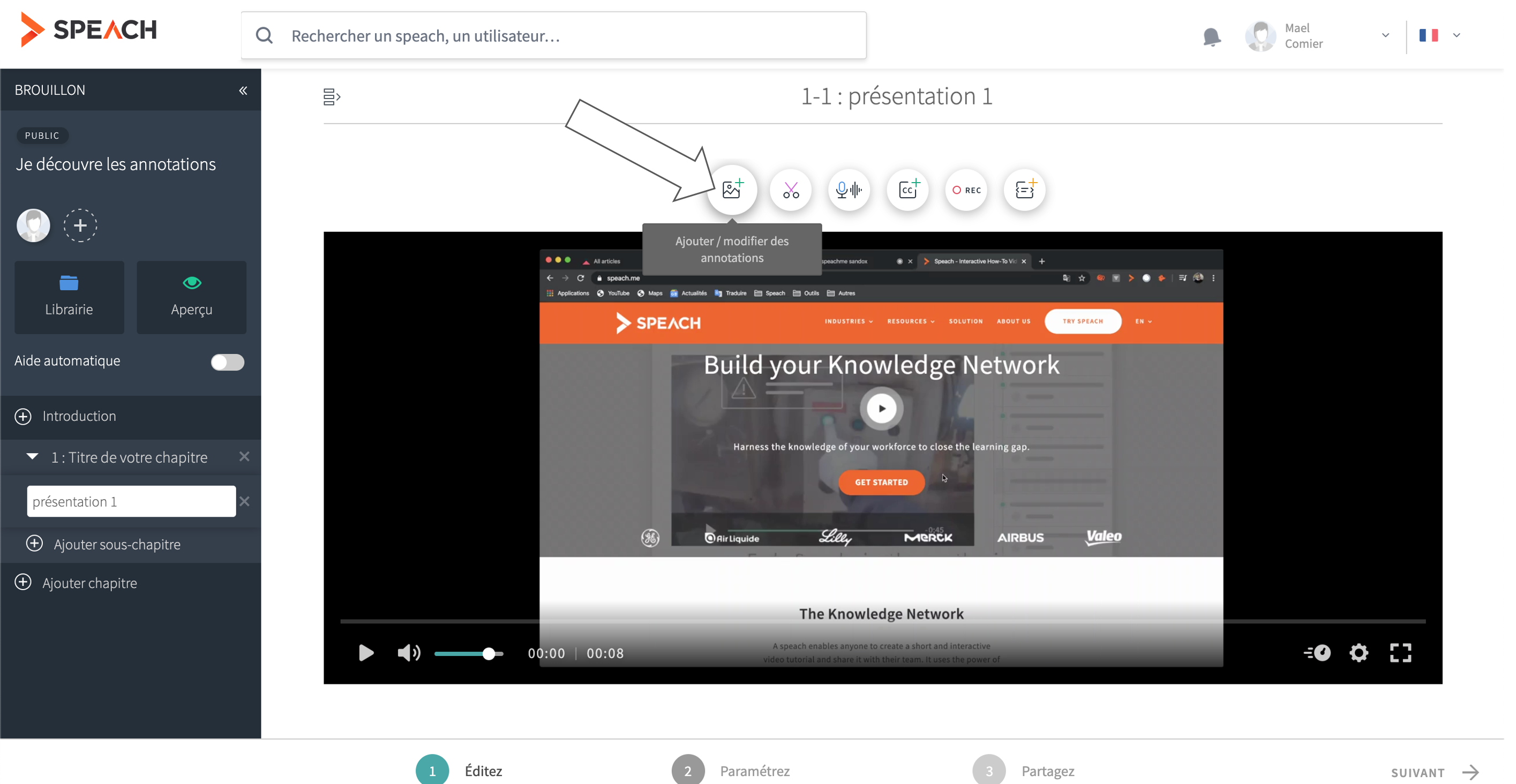The image size is (1516, 784).
Task: Delete chapter 1 with its X icon
Action: coord(244,456)
